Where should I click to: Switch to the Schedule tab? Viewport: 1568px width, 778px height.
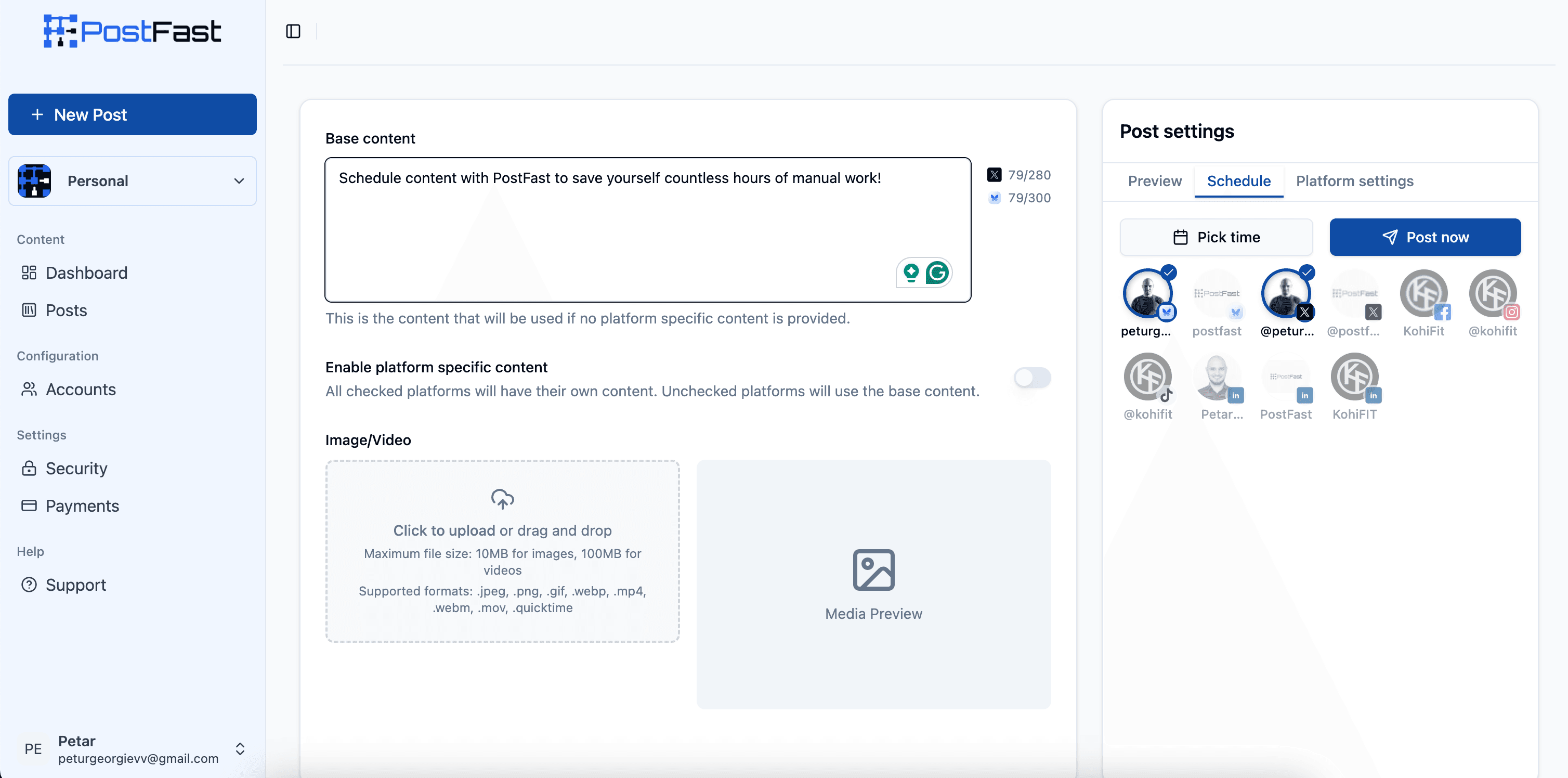tap(1239, 181)
